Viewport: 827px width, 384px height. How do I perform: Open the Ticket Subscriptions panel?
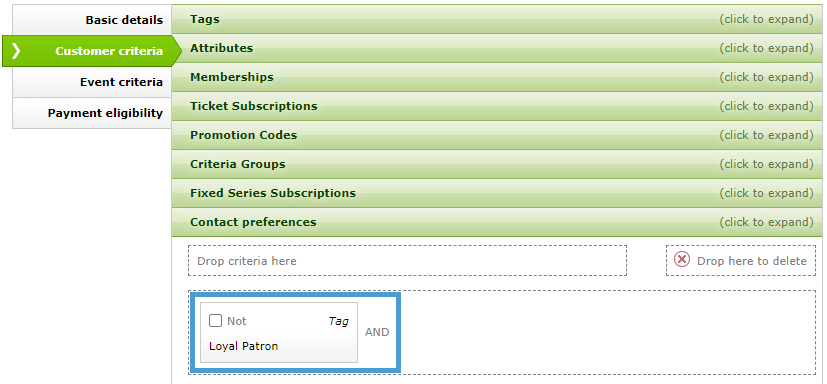pos(497,106)
